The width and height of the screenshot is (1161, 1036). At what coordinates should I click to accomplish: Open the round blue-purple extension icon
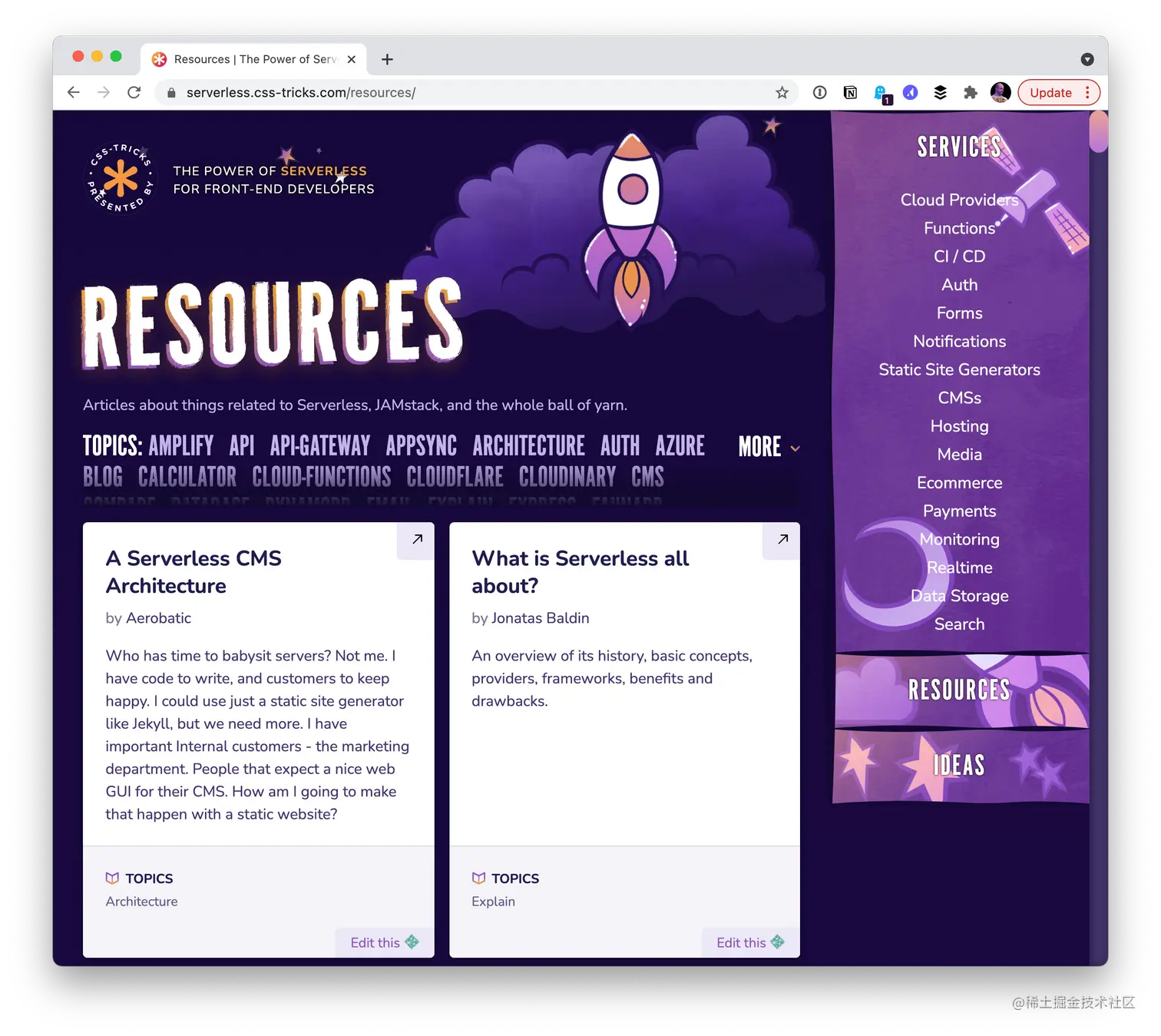point(910,93)
